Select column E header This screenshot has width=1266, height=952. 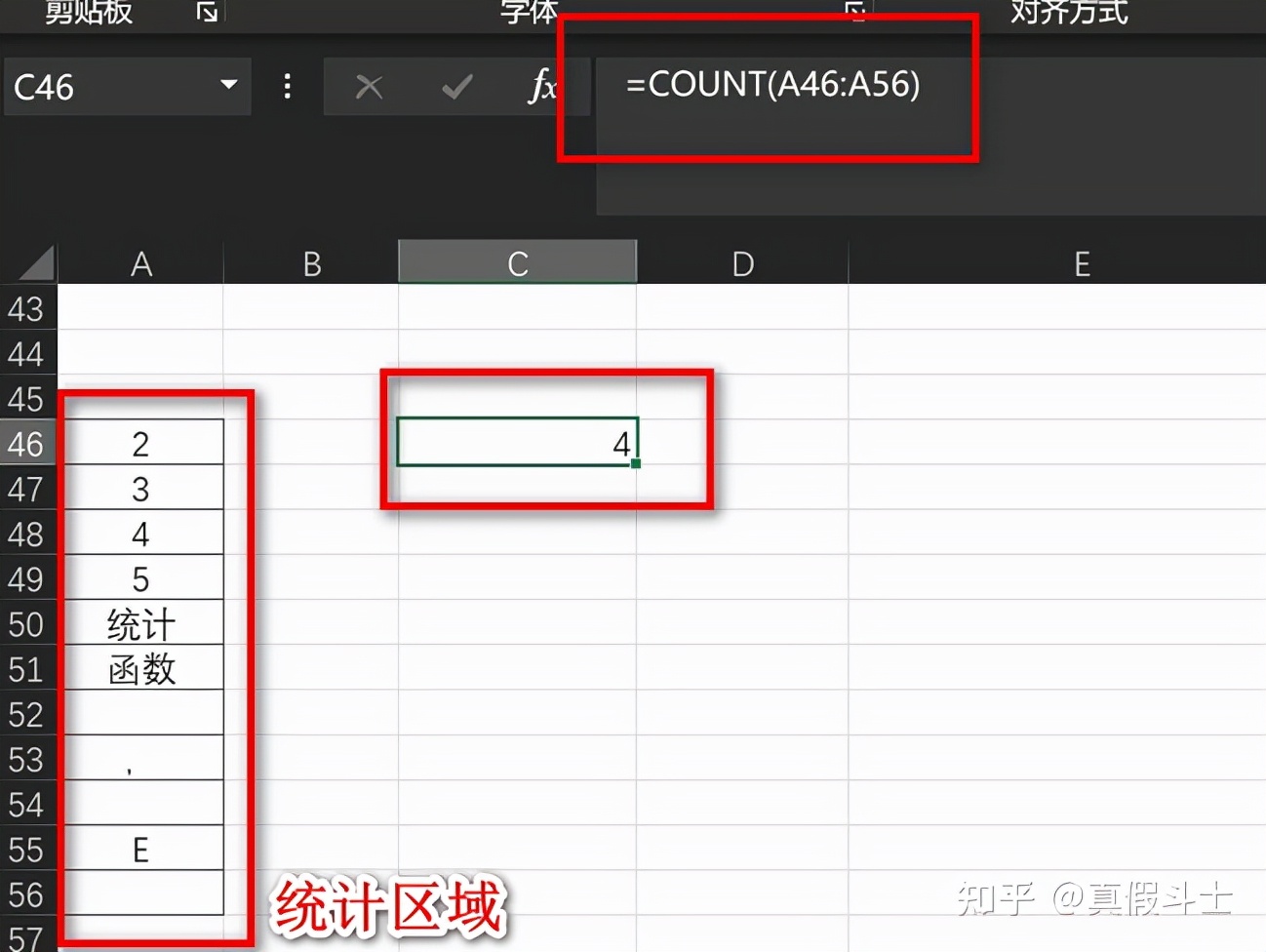coord(1081,261)
